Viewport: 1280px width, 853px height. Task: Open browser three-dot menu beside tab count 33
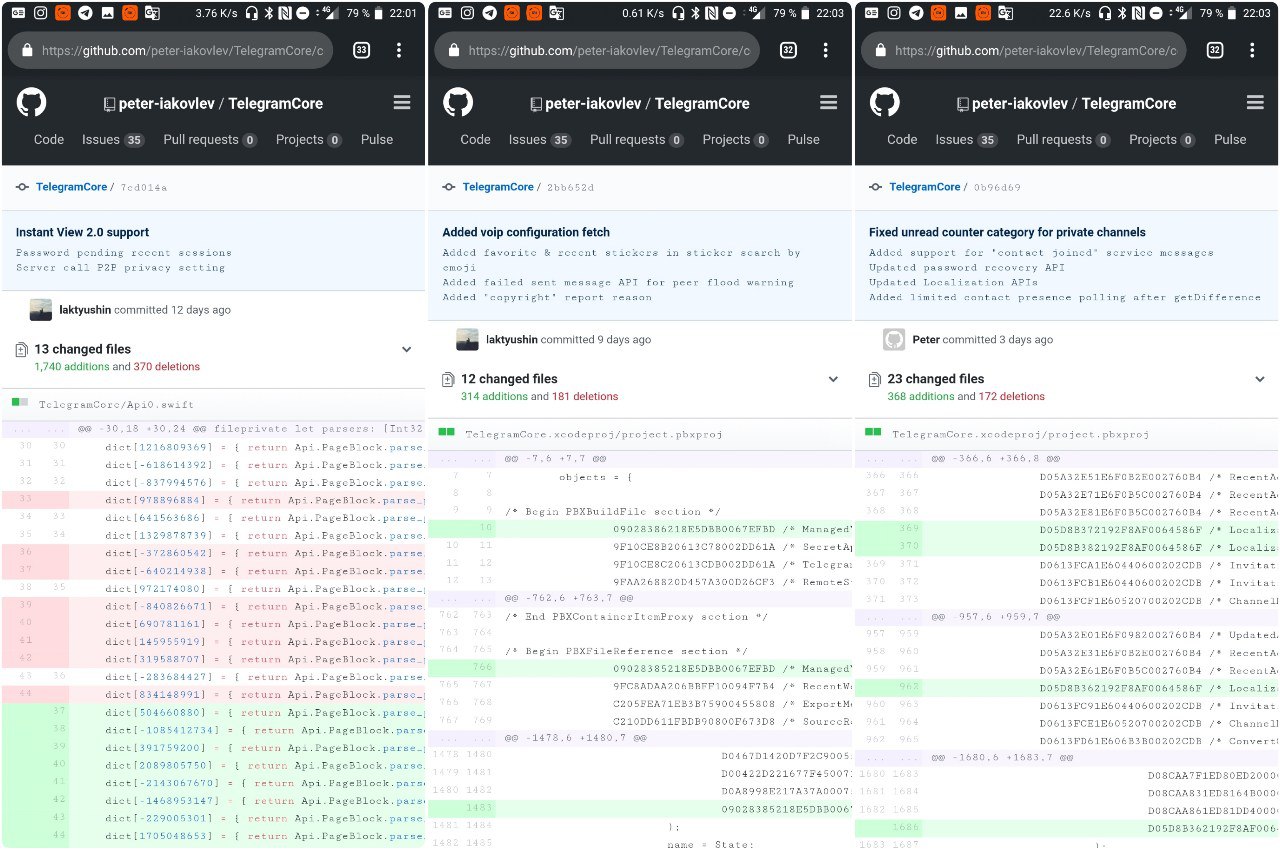399,50
